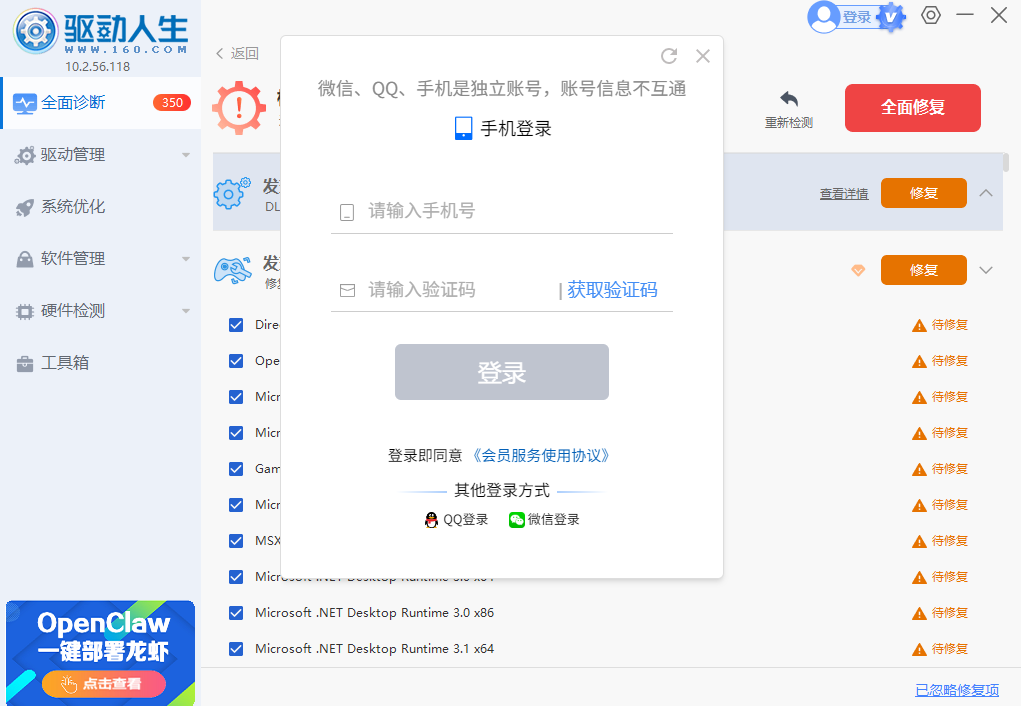Click the 登录 text in the title bar
This screenshot has height=706, width=1021.
(857, 17)
